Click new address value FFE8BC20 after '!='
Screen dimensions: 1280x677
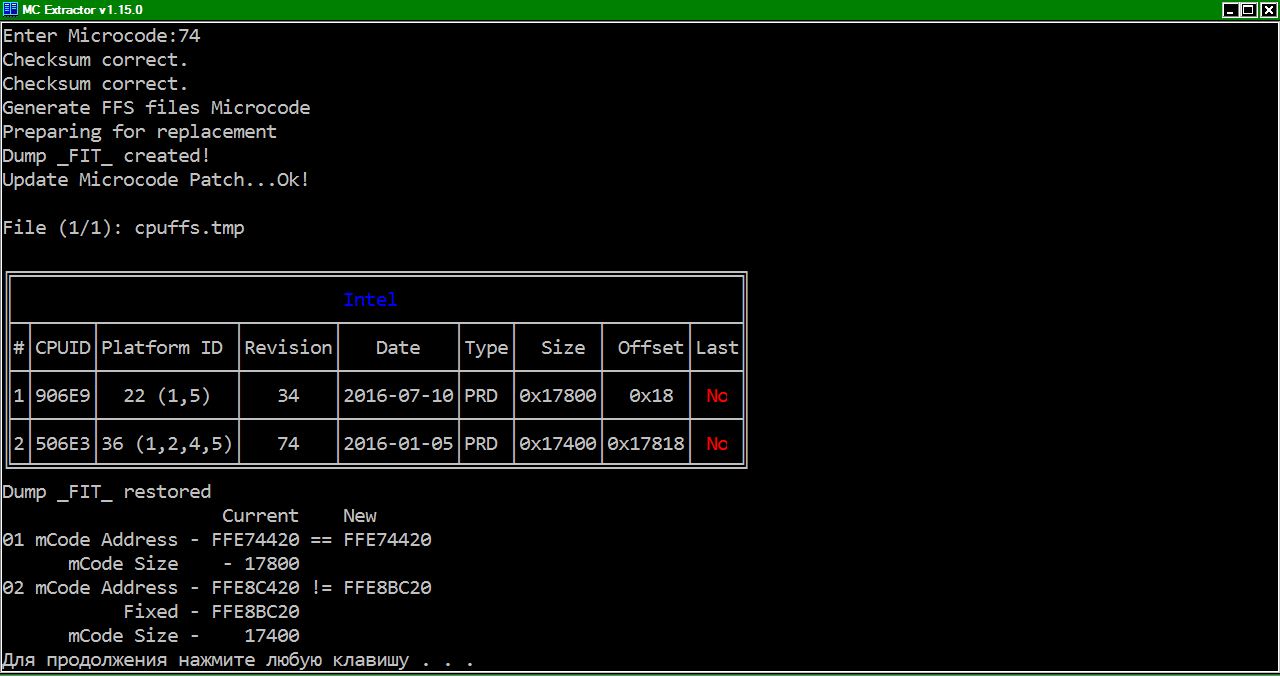tap(387, 588)
